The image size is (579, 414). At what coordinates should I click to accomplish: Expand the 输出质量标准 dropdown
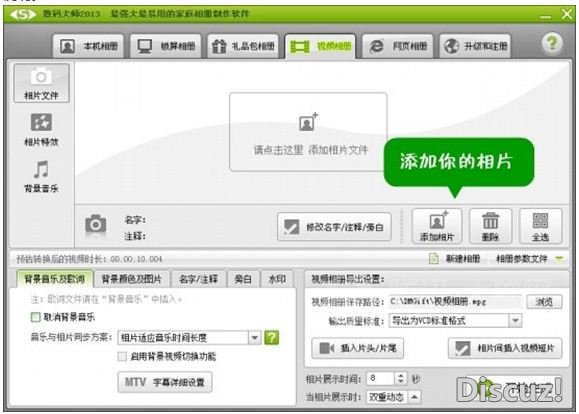(x=515, y=321)
